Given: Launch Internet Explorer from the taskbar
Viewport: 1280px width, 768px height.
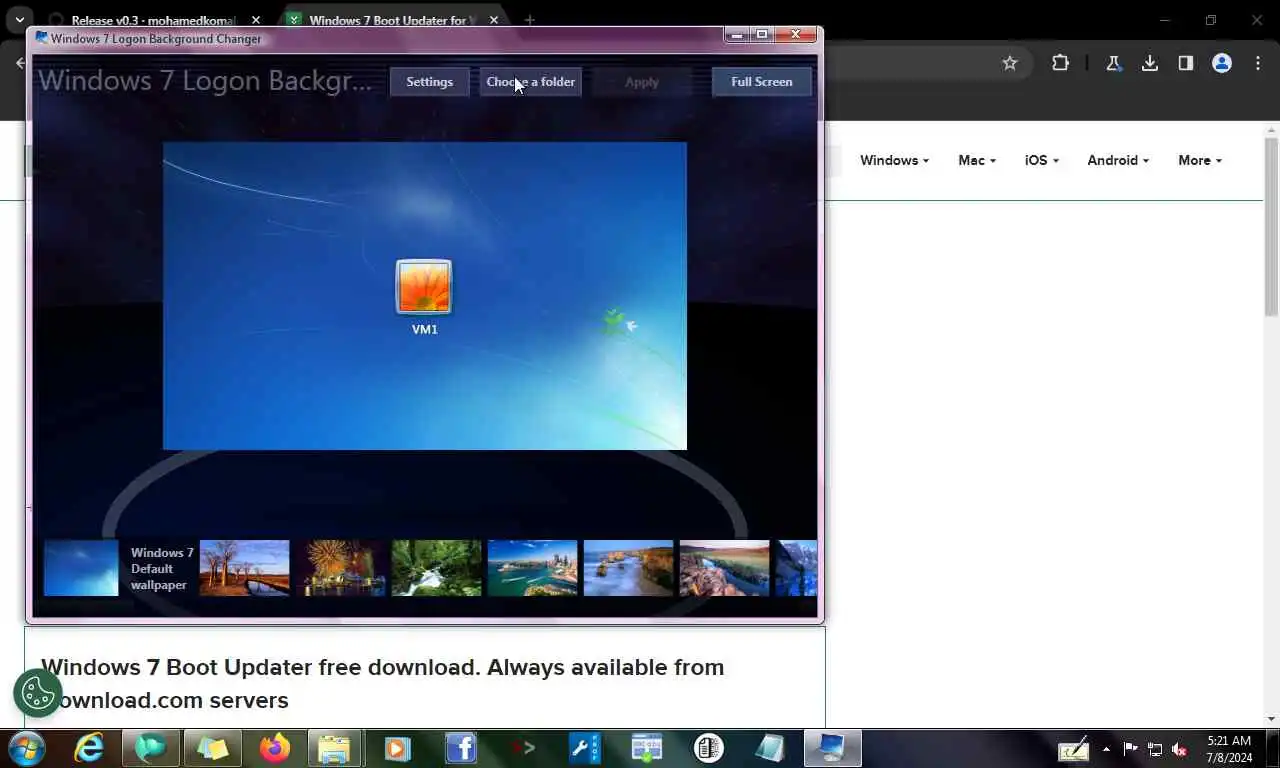Looking at the screenshot, I should click(90, 748).
